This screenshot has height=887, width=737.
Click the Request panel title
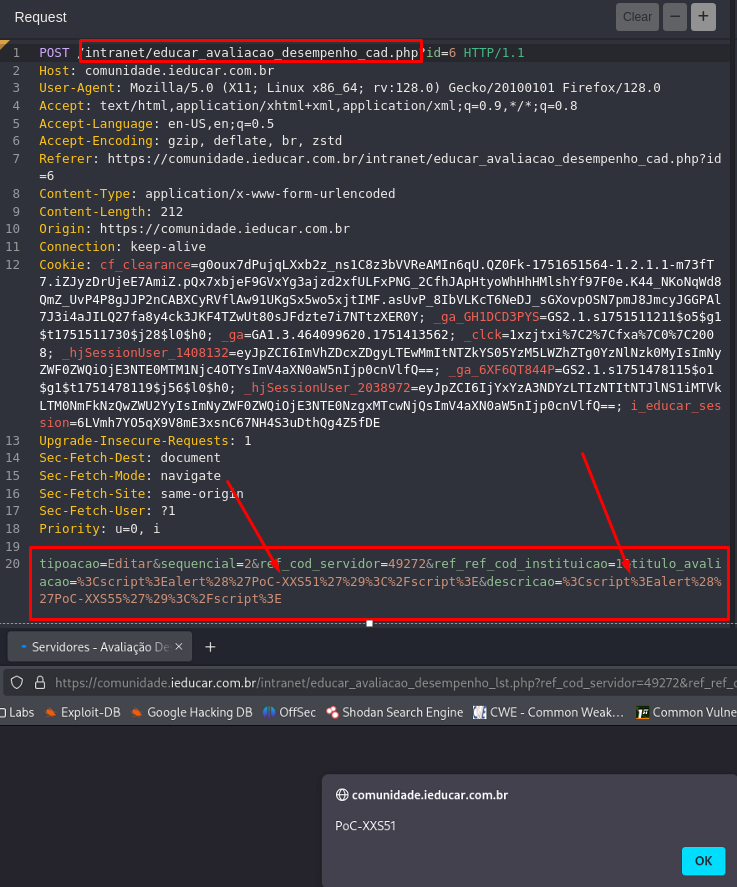[x=41, y=18]
